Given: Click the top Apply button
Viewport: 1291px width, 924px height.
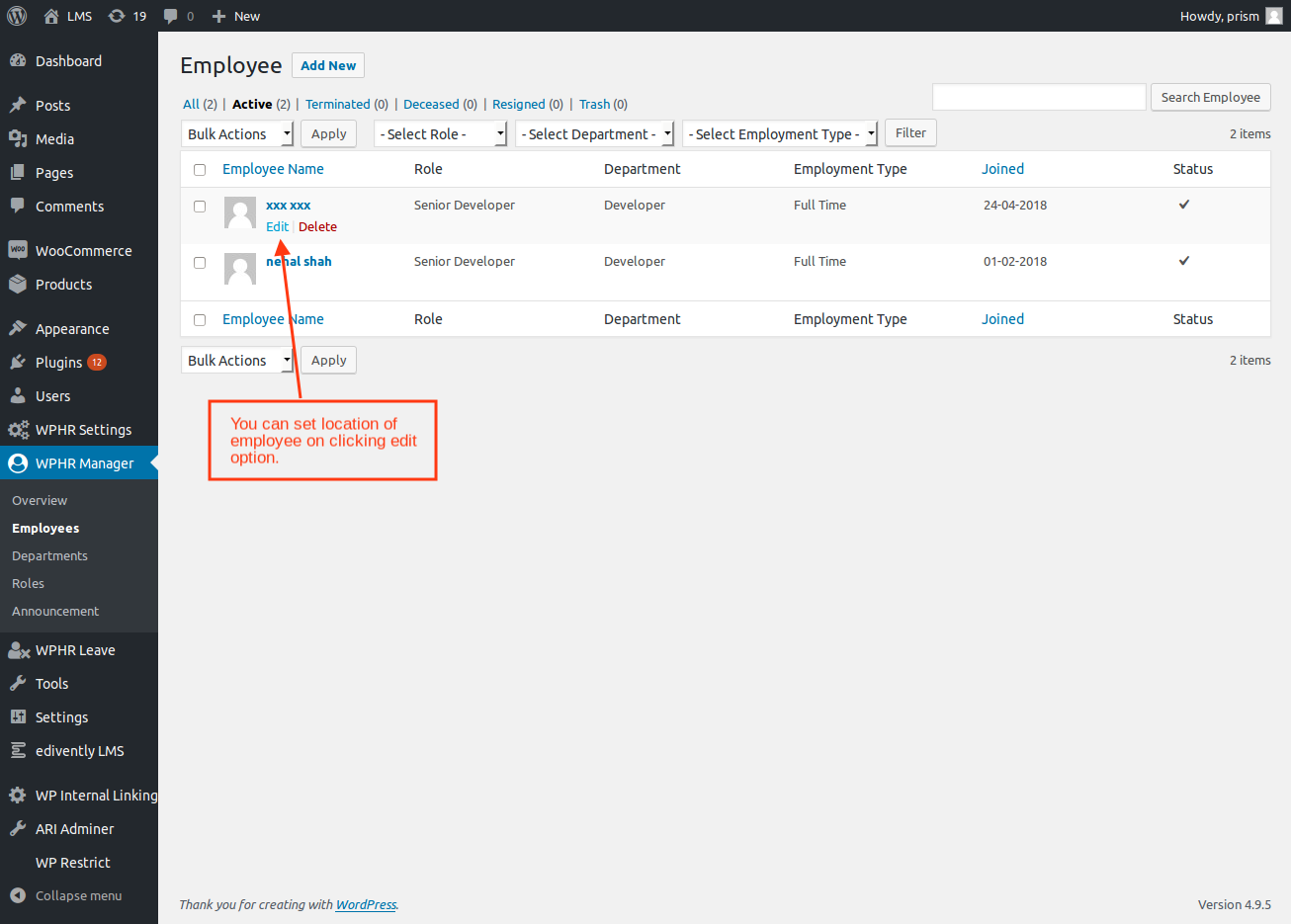Looking at the screenshot, I should coord(328,133).
